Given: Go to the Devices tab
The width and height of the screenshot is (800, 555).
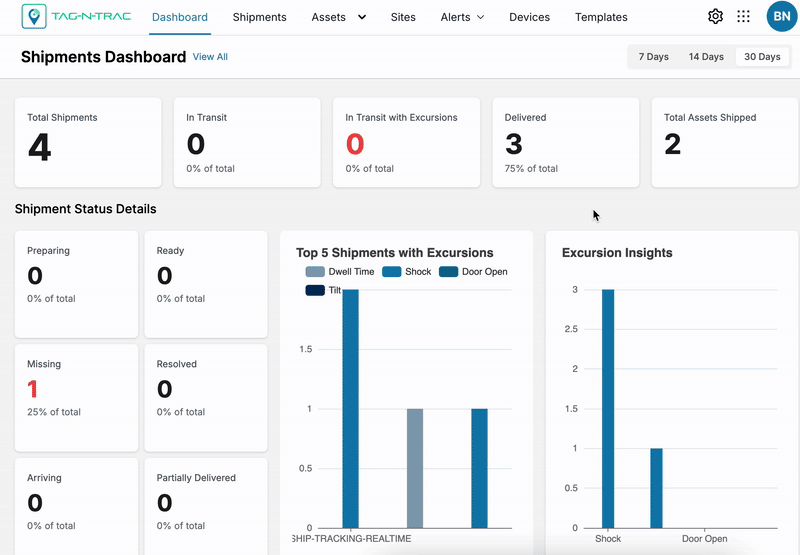Looking at the screenshot, I should click(x=530, y=17).
